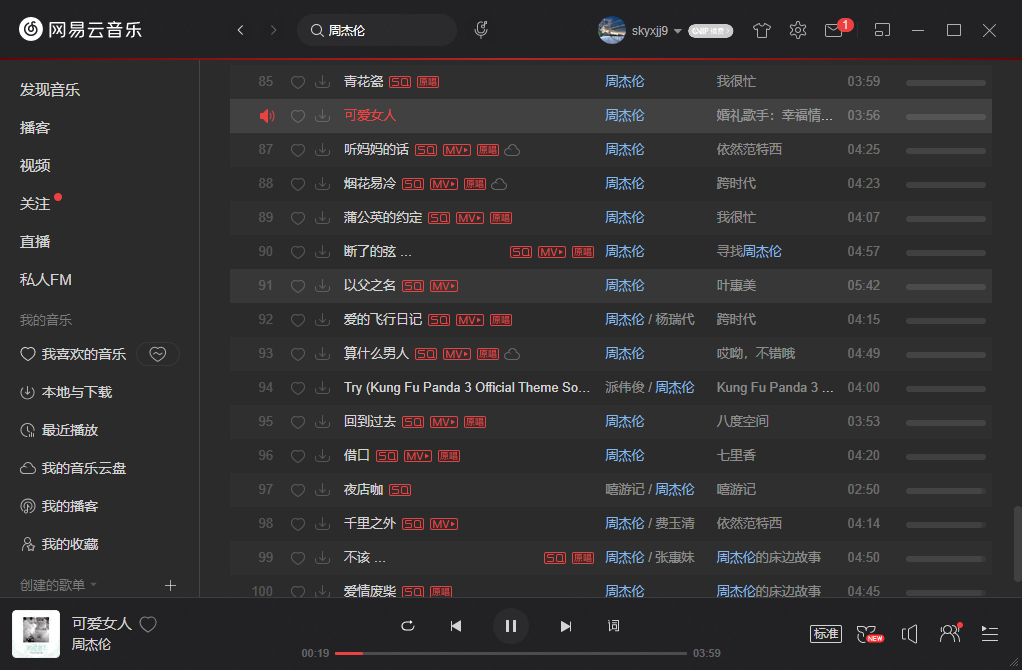
Task: Open album 寻找周杰伦 link
Action: pyautogui.click(x=749, y=252)
